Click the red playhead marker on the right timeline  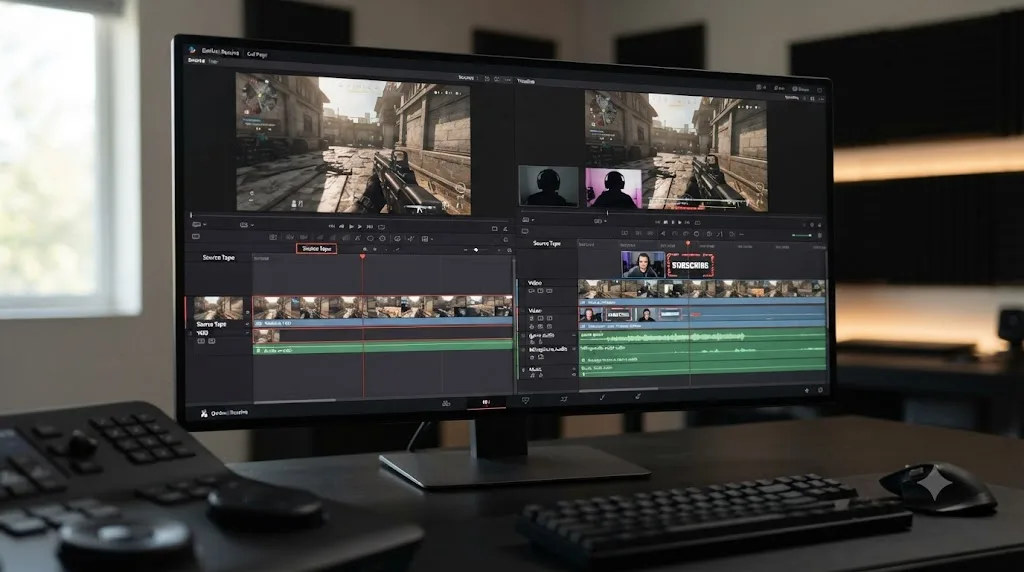coord(688,243)
